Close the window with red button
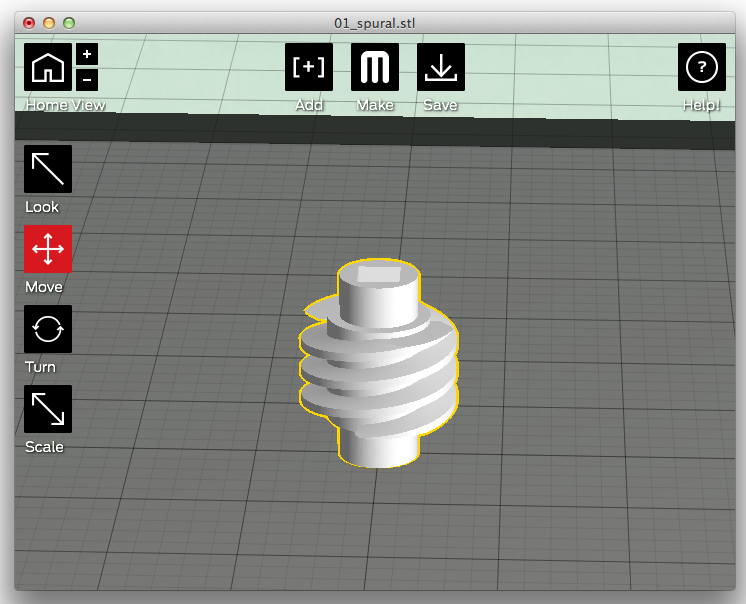 click(x=29, y=23)
